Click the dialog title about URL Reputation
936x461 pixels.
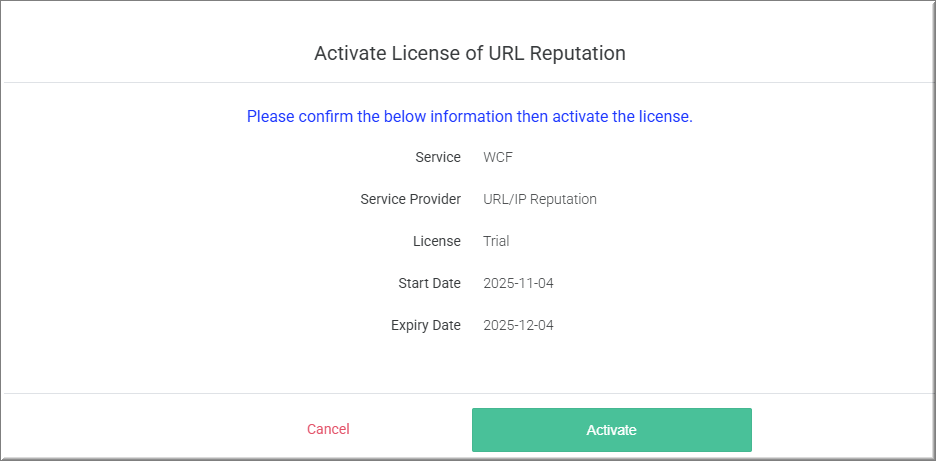[x=469, y=53]
